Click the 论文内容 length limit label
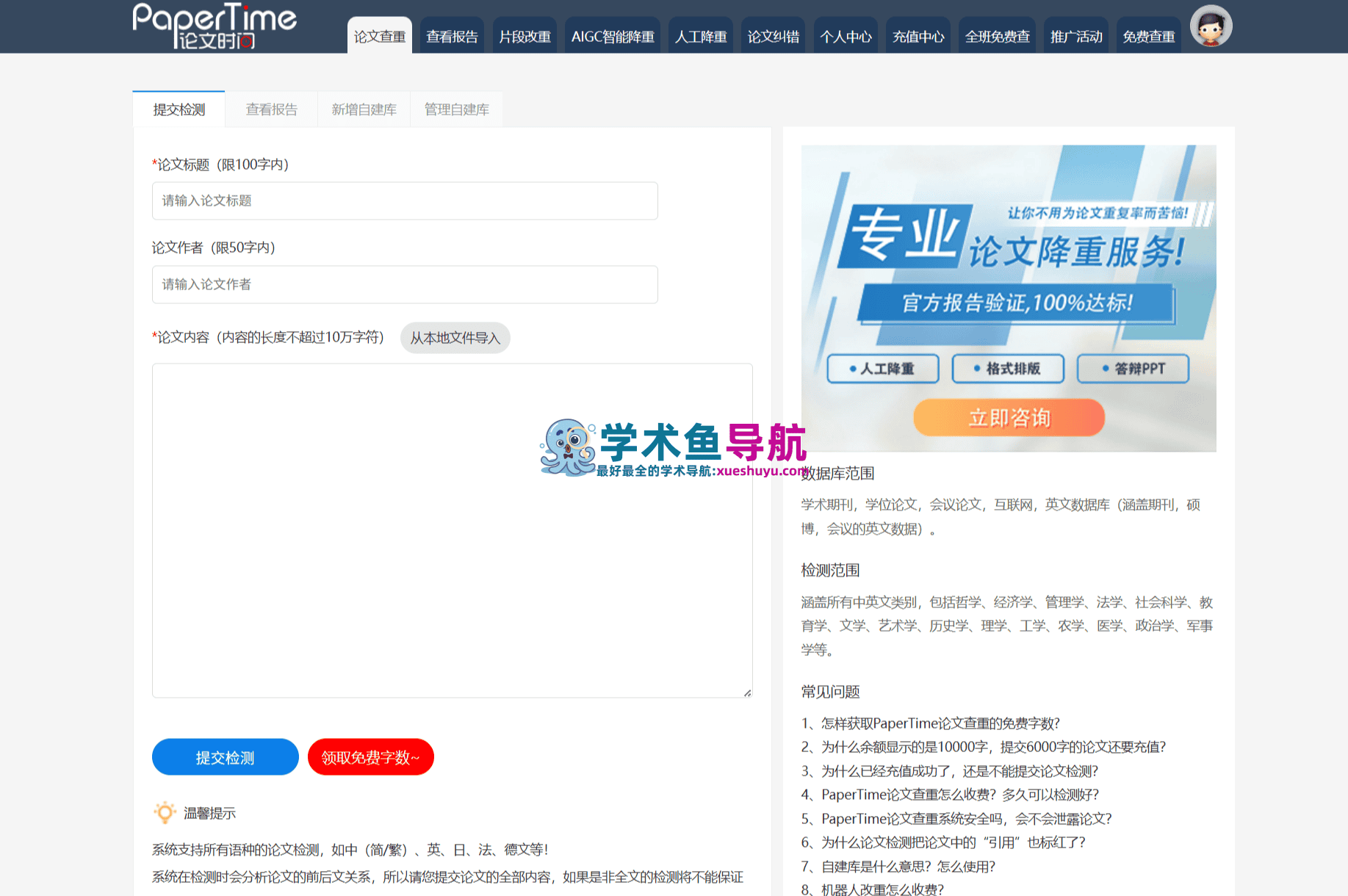Image resolution: width=1348 pixels, height=896 pixels. pyautogui.click(x=268, y=337)
